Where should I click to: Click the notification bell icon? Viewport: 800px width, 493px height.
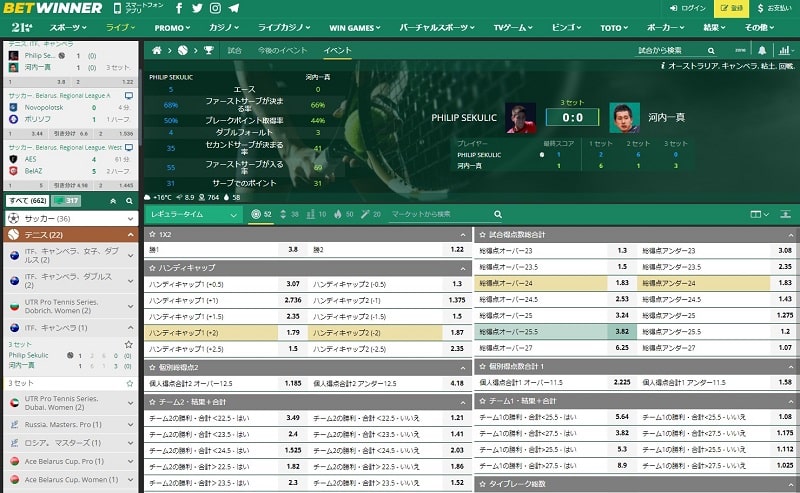[762, 50]
